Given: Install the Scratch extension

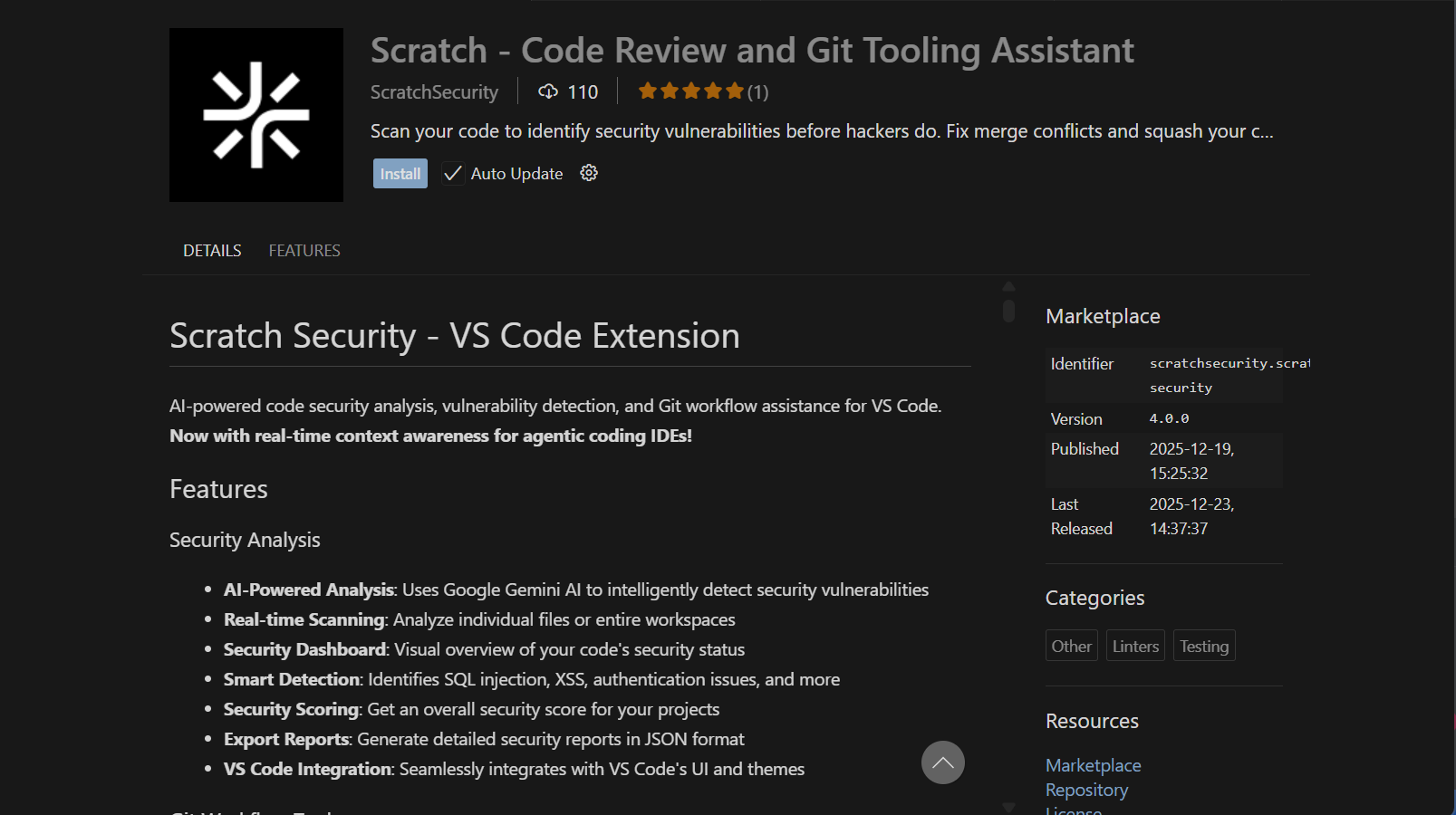Looking at the screenshot, I should (400, 173).
